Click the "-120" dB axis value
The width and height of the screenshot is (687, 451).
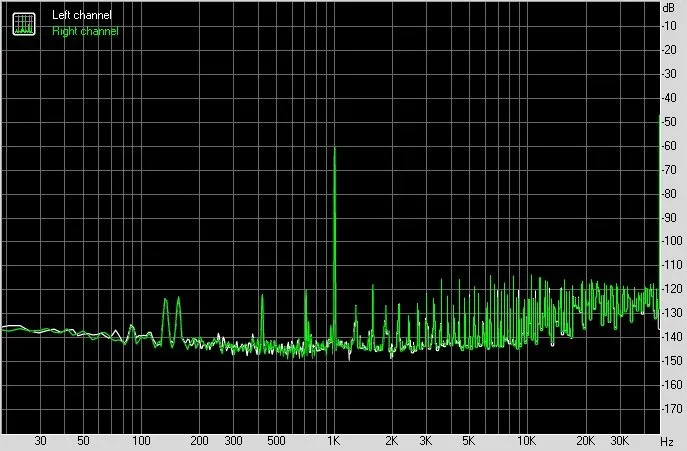672,288
